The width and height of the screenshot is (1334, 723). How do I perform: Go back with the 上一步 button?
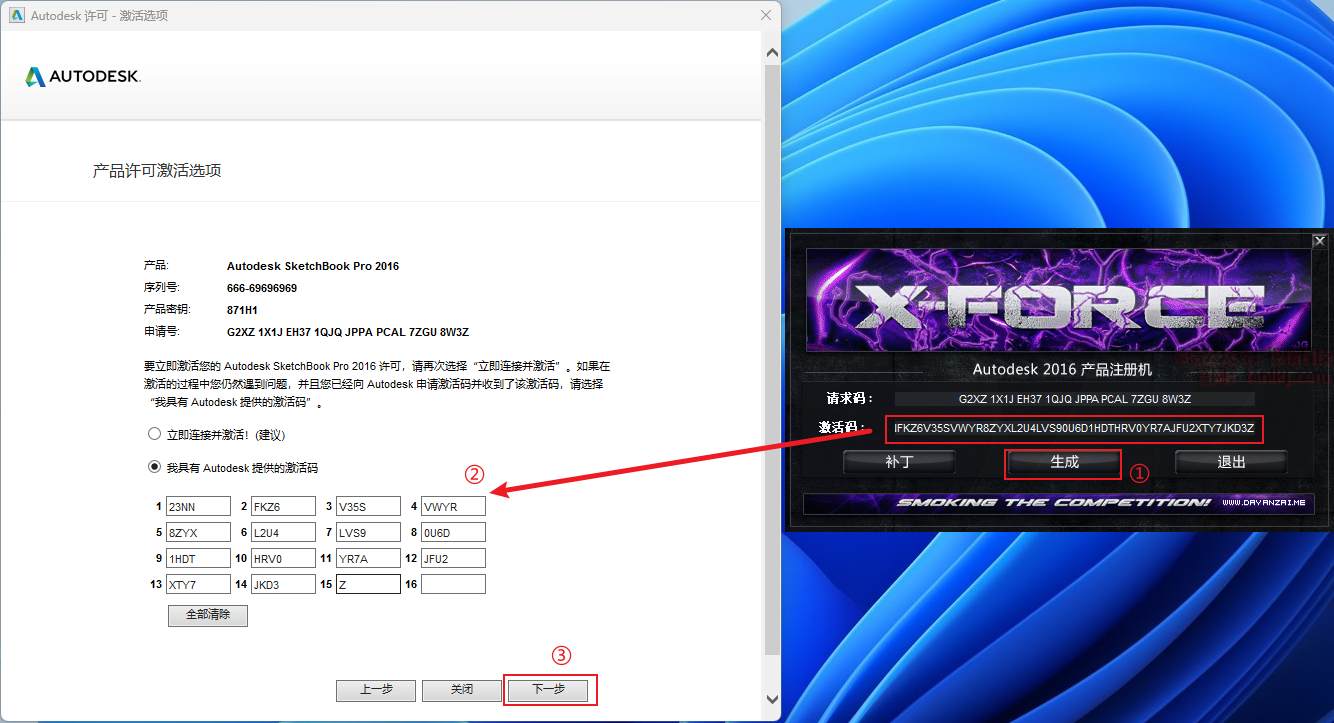[375, 690]
